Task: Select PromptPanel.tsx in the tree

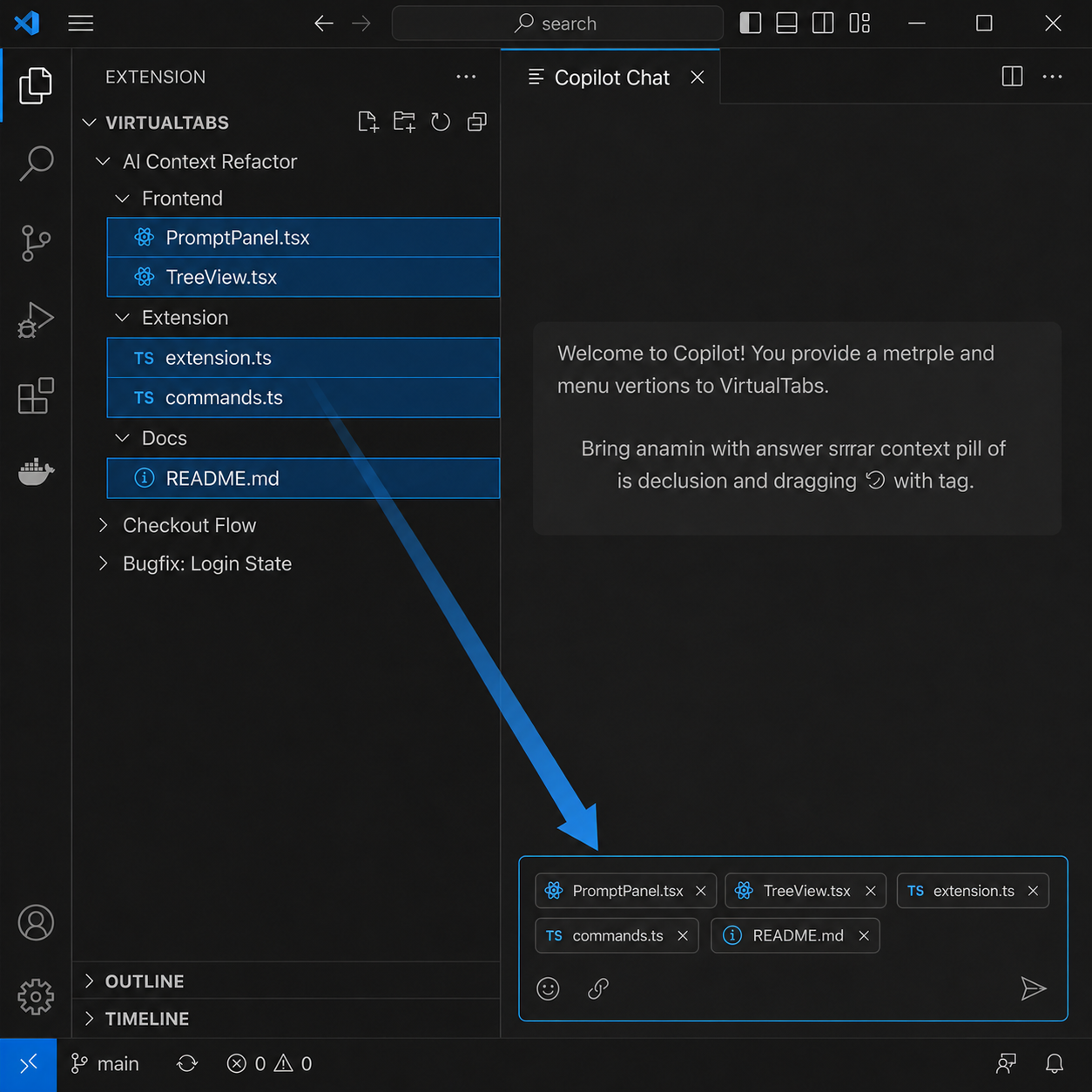Action: pyautogui.click(x=303, y=238)
